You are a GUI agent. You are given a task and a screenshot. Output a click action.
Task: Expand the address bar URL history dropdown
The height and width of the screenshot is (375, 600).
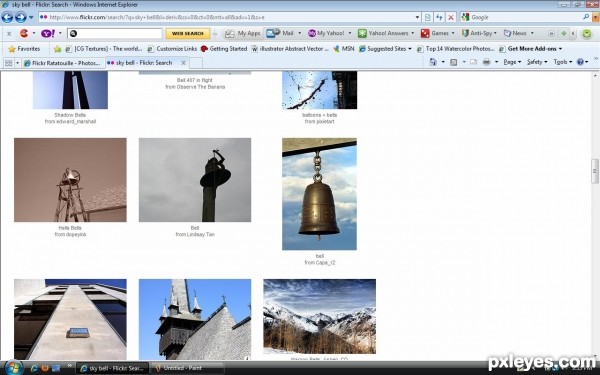point(417,17)
